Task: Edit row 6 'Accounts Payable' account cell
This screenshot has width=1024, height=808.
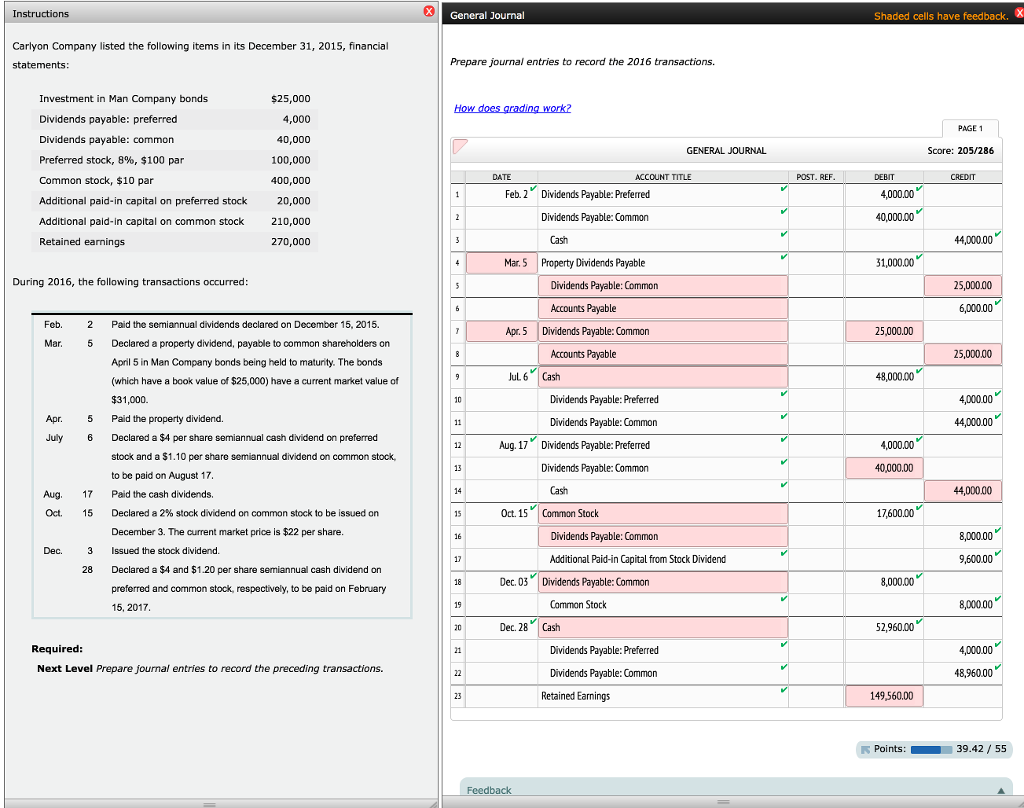Action: coord(663,308)
